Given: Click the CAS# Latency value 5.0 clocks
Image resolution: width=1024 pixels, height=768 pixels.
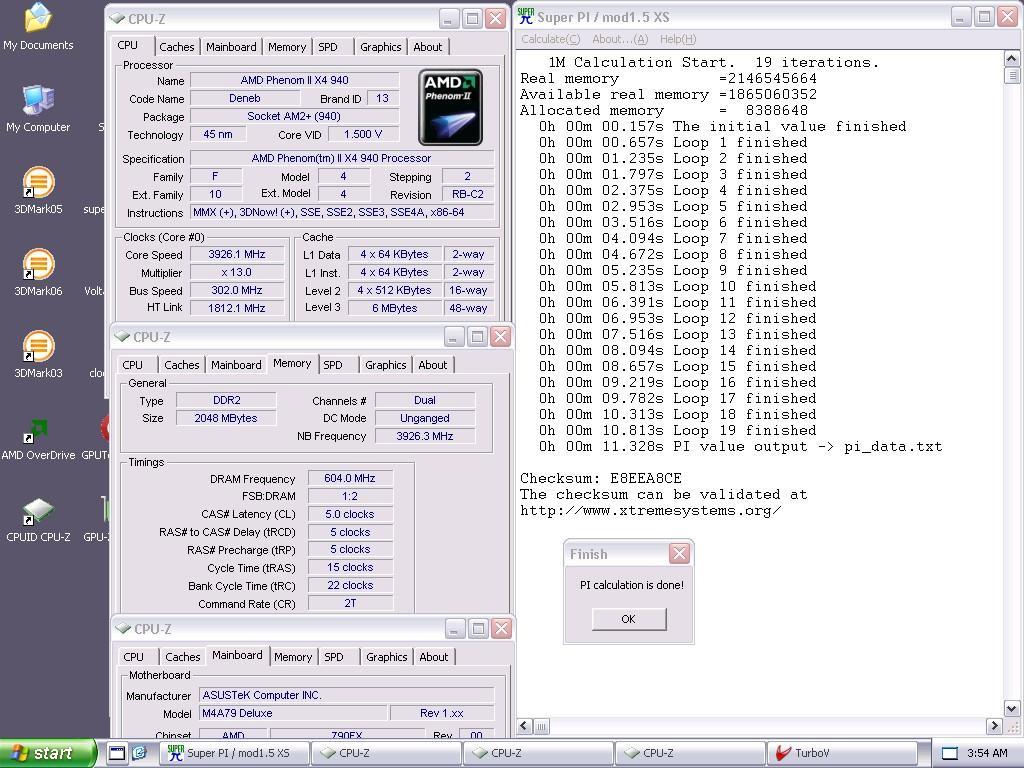Looking at the screenshot, I should click(350, 514).
